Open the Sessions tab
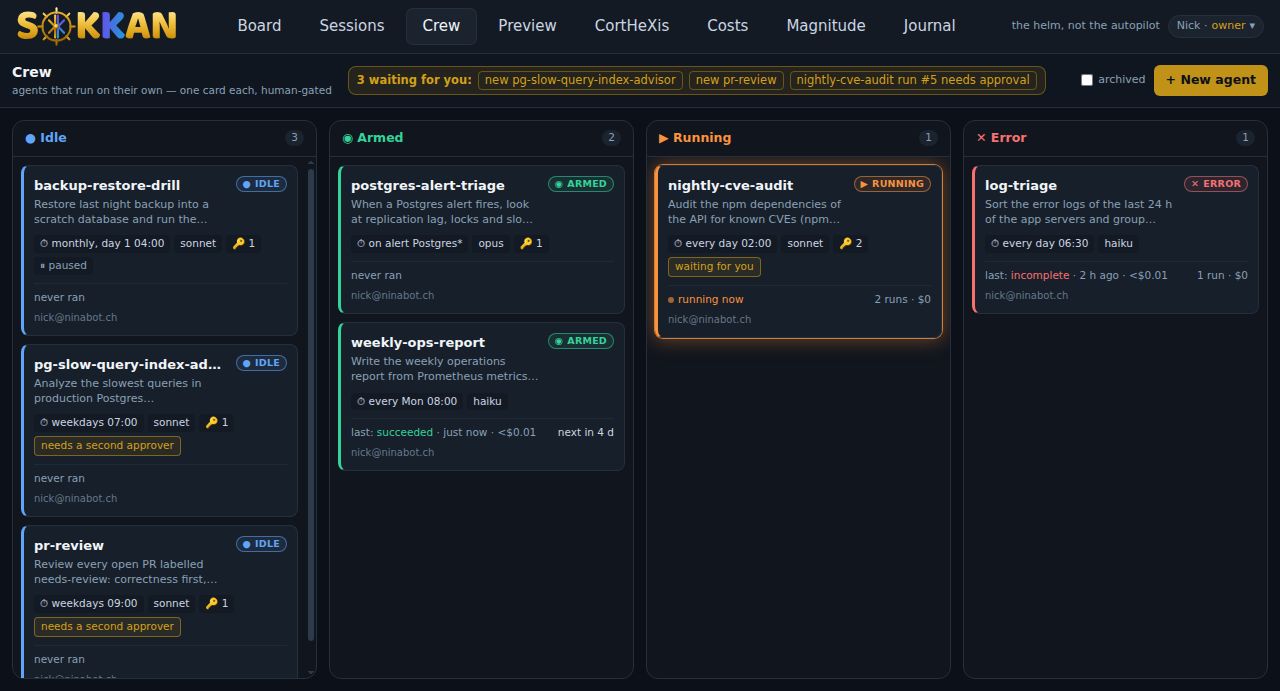1280x691 pixels. 352,26
